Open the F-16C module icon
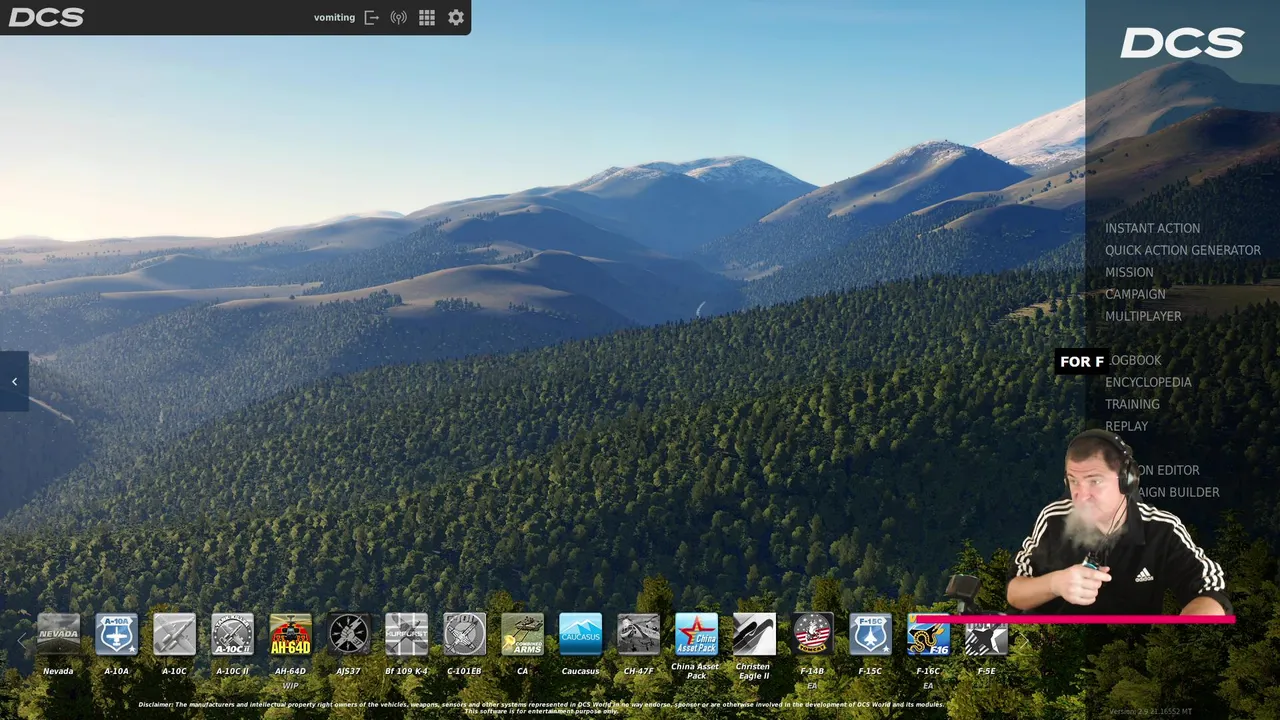Image resolution: width=1280 pixels, height=720 pixels. (x=928, y=634)
